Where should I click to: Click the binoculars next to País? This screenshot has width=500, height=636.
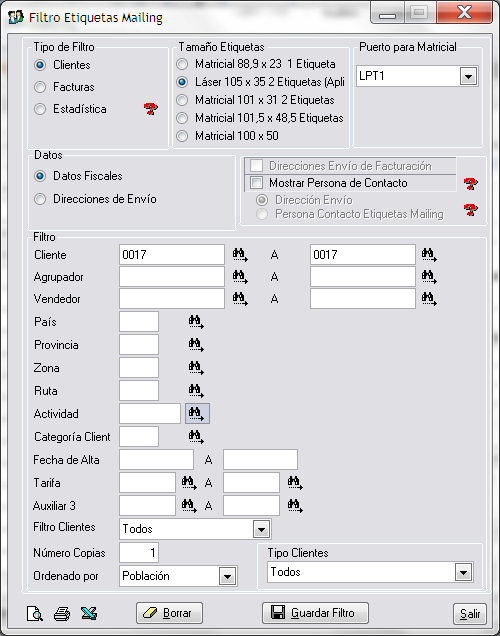196,322
